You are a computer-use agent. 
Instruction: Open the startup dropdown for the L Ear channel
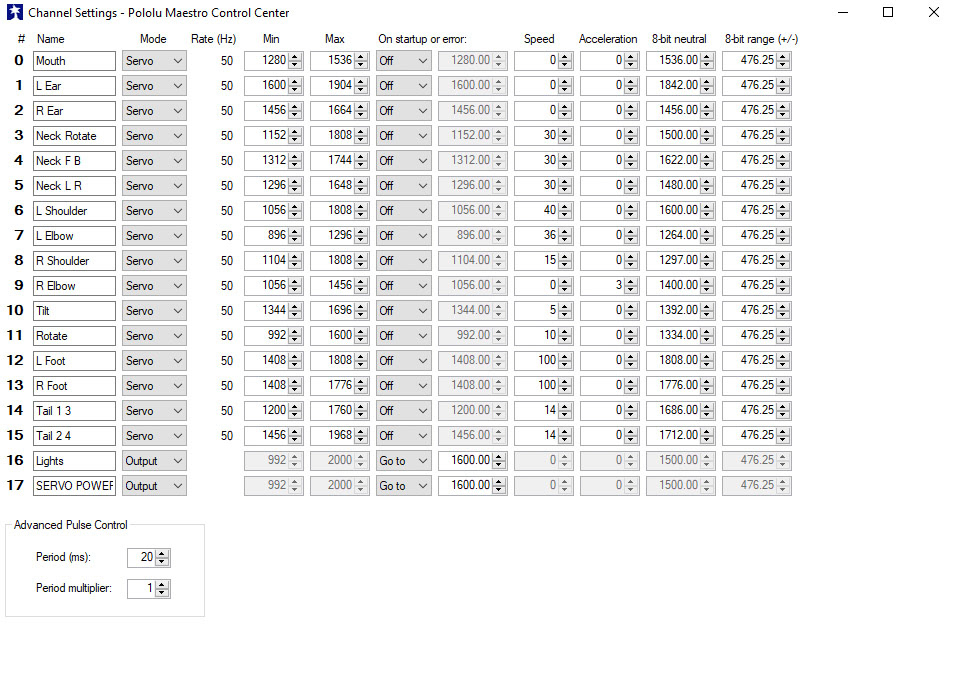click(403, 86)
